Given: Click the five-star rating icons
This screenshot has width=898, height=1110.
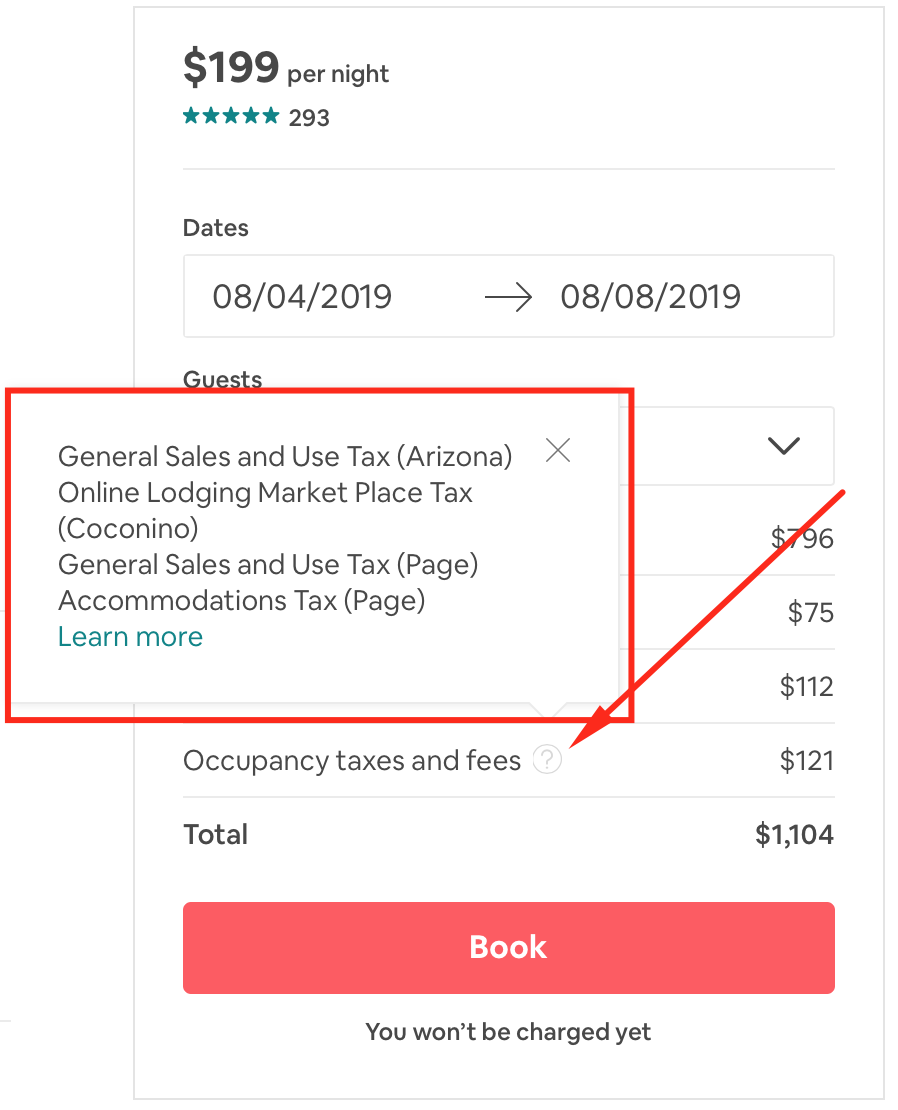Looking at the screenshot, I should (x=231, y=117).
